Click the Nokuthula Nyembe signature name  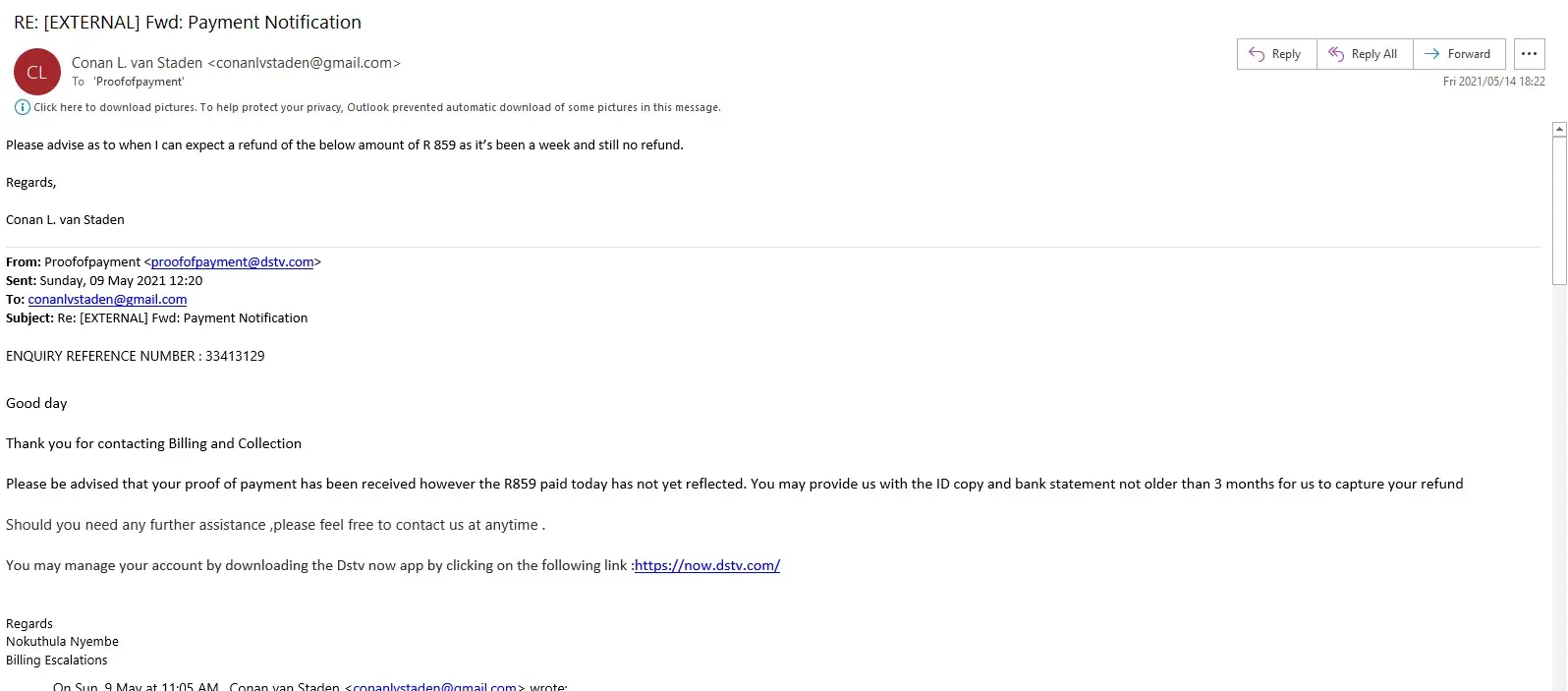click(x=62, y=642)
